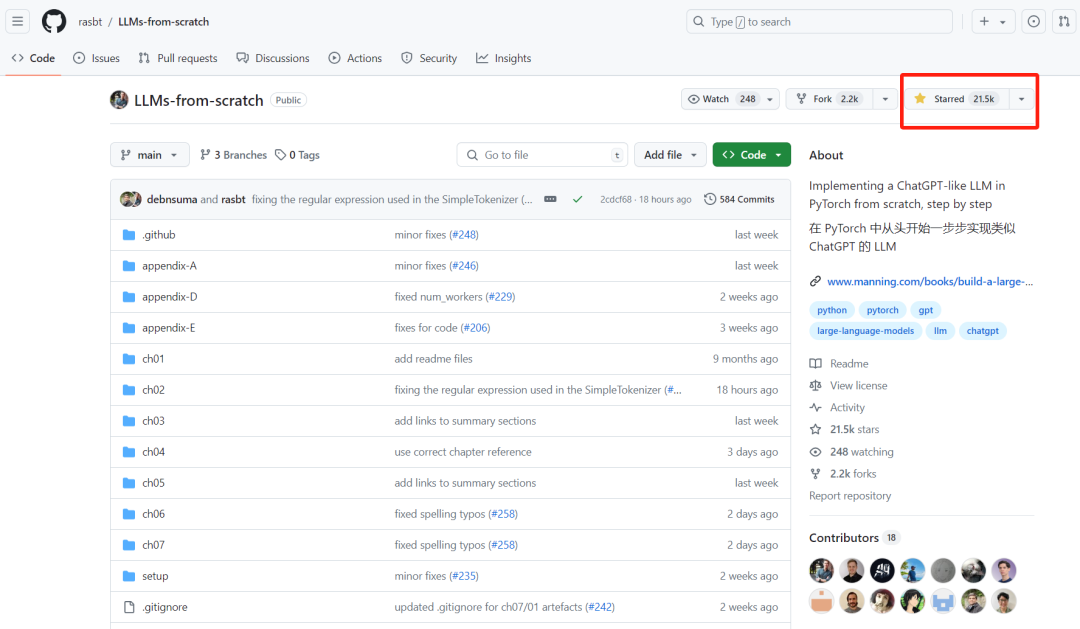Click the Readme book icon

coord(816,363)
